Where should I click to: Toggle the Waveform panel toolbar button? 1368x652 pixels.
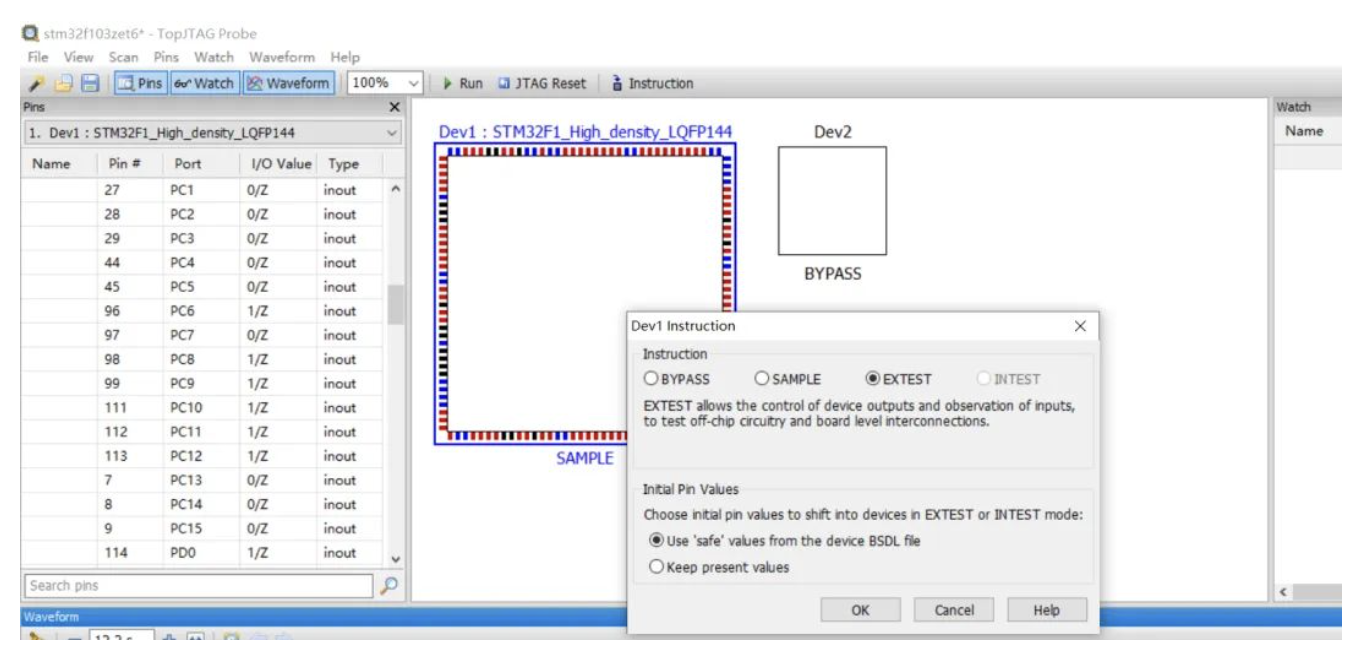(288, 84)
